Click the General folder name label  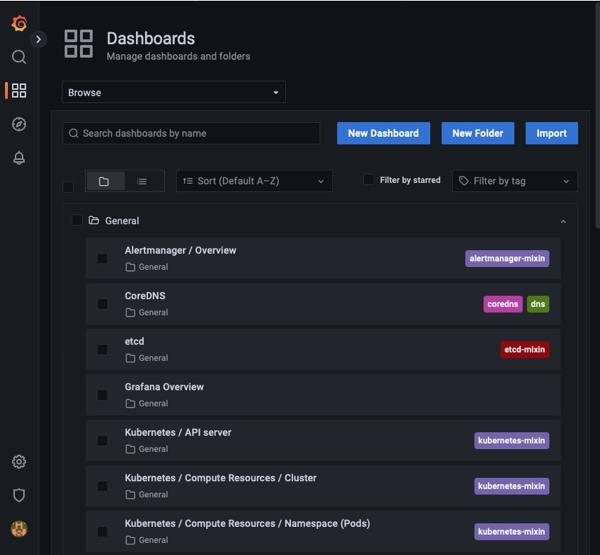122,221
